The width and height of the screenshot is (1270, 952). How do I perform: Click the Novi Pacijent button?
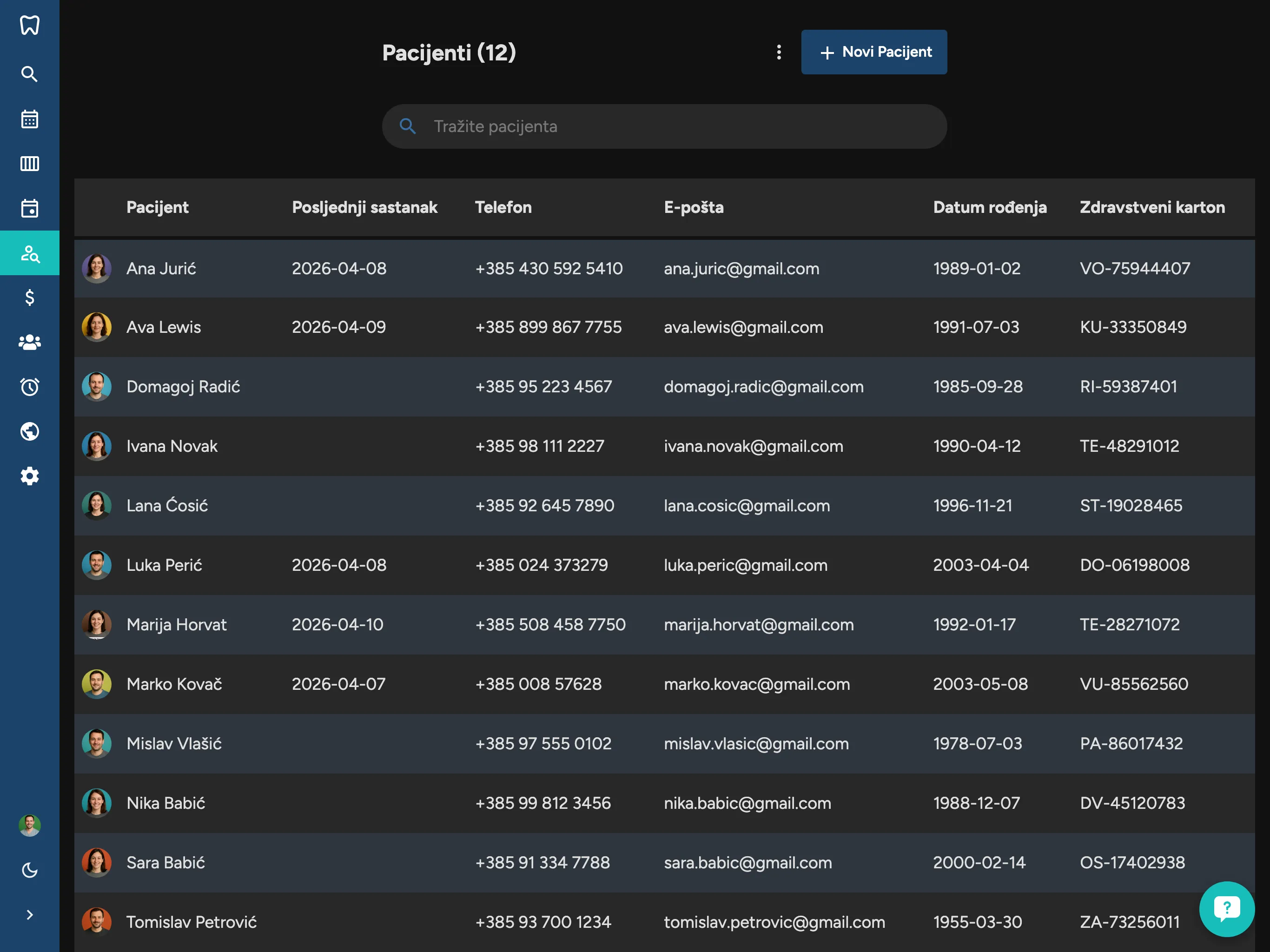[x=873, y=52]
